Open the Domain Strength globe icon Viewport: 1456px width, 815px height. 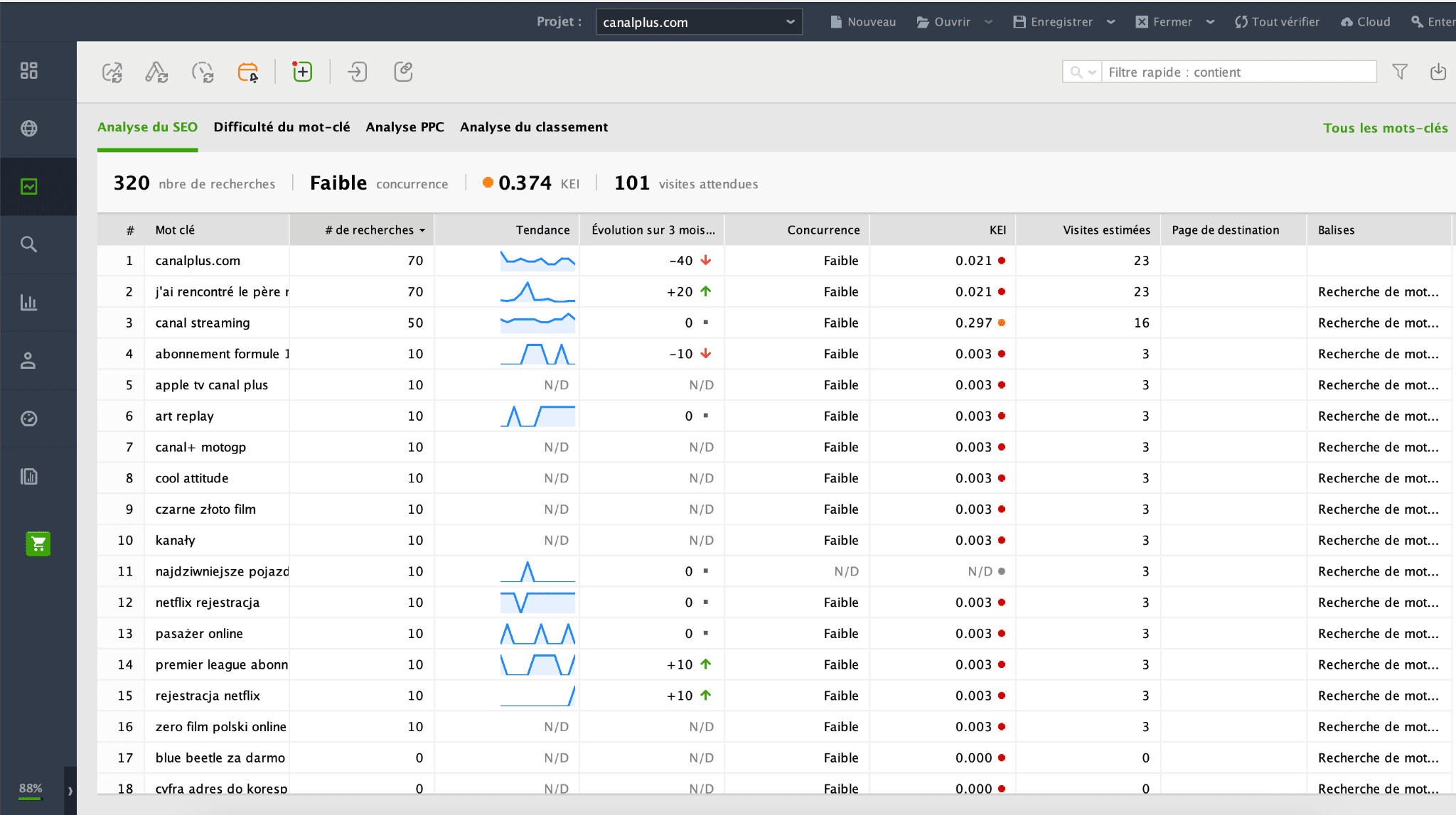tap(28, 128)
